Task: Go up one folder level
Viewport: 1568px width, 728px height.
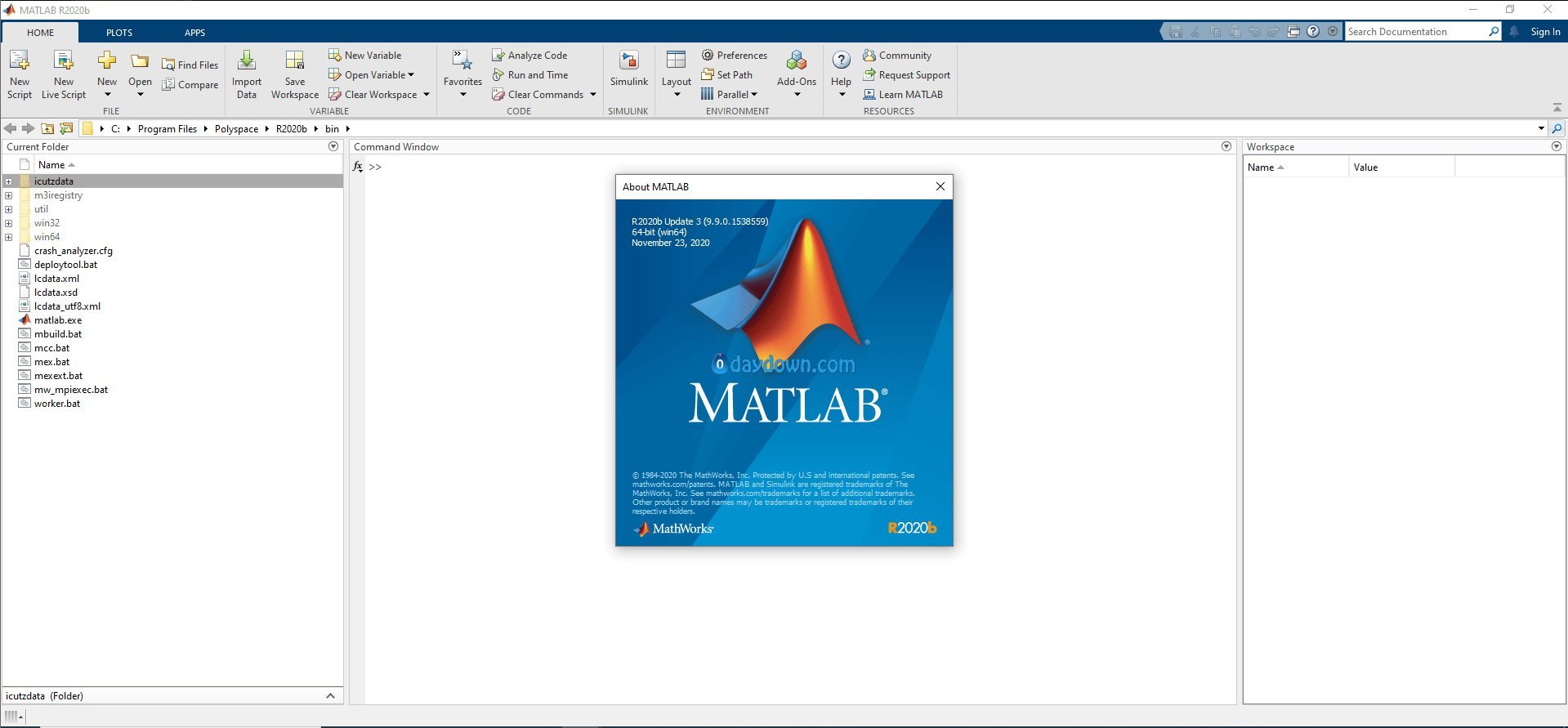Action: 47,128
